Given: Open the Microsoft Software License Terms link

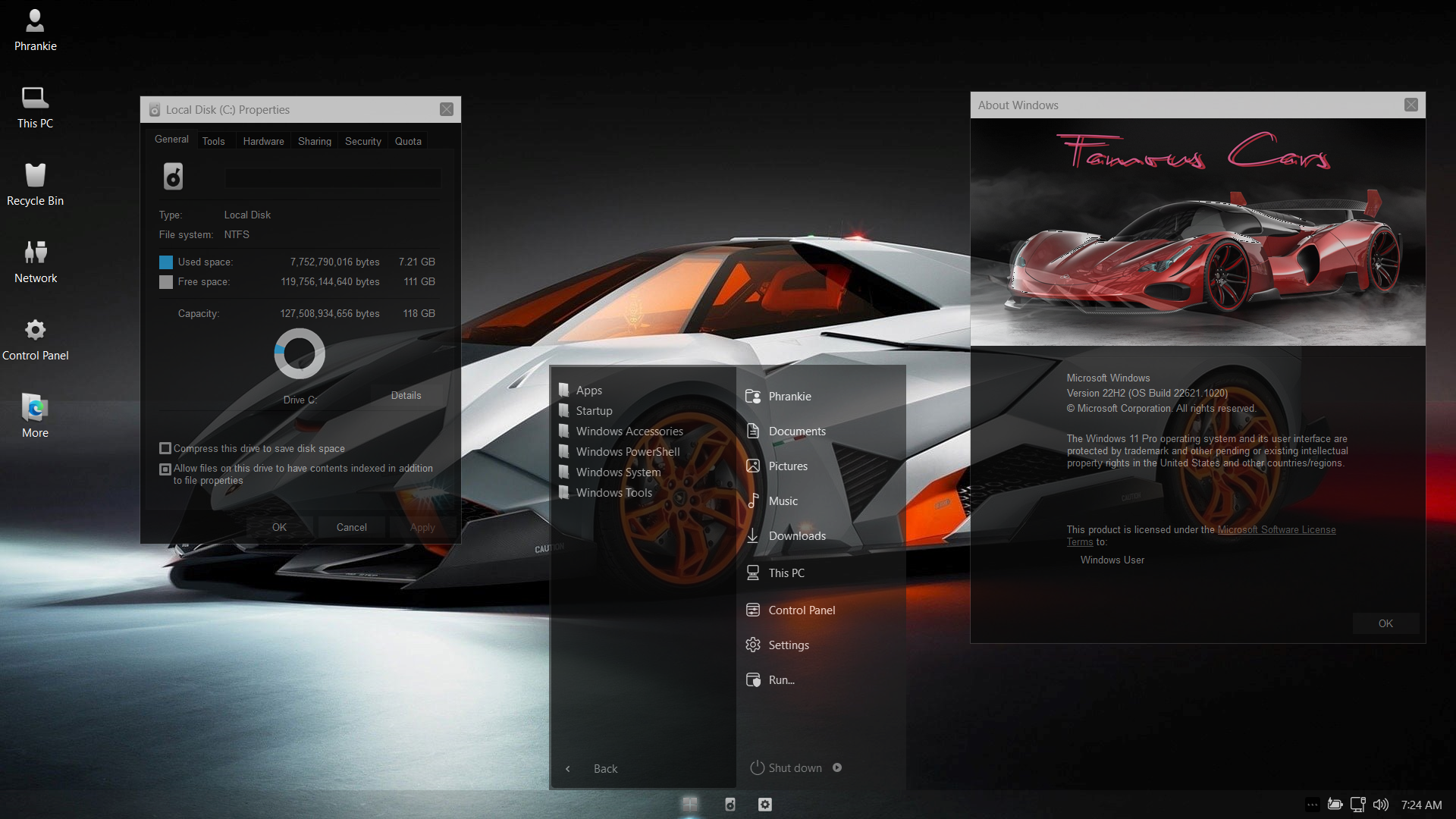Looking at the screenshot, I should pyautogui.click(x=1276, y=530).
